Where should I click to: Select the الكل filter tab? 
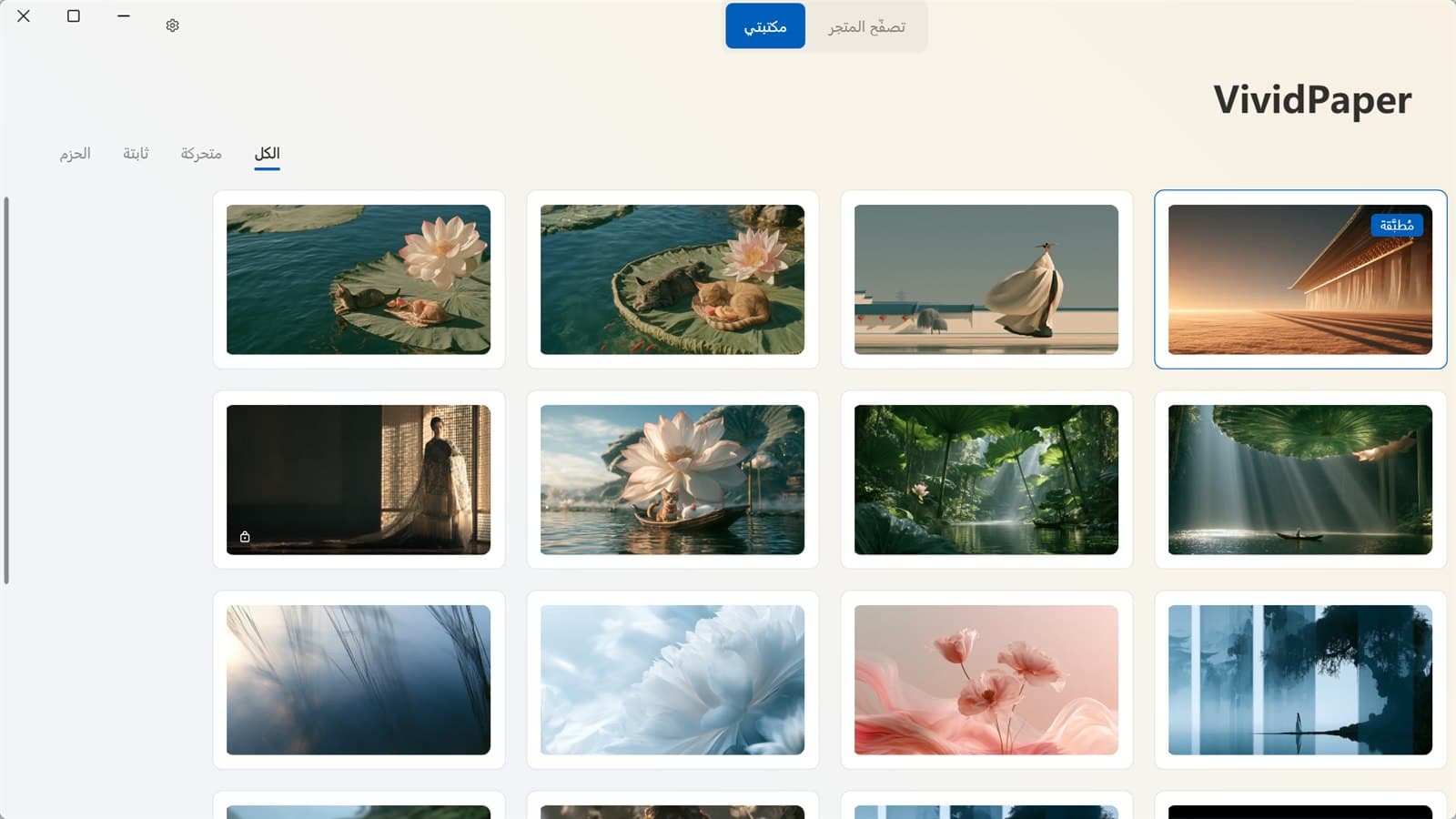pos(267,153)
